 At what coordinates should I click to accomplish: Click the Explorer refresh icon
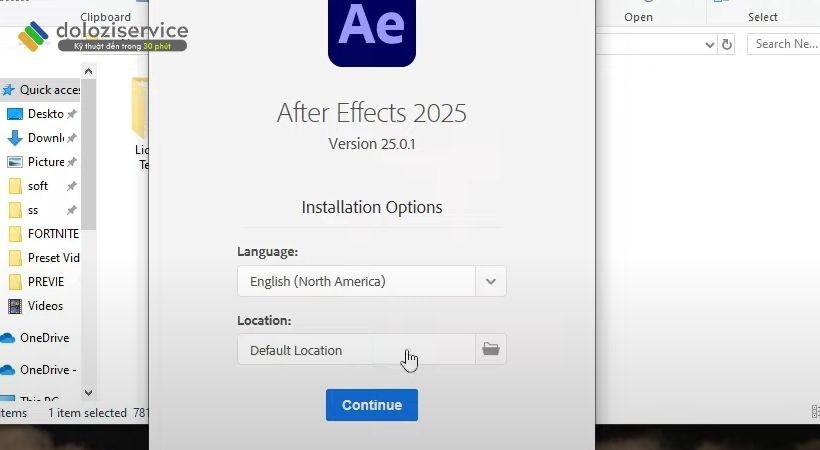(727, 44)
